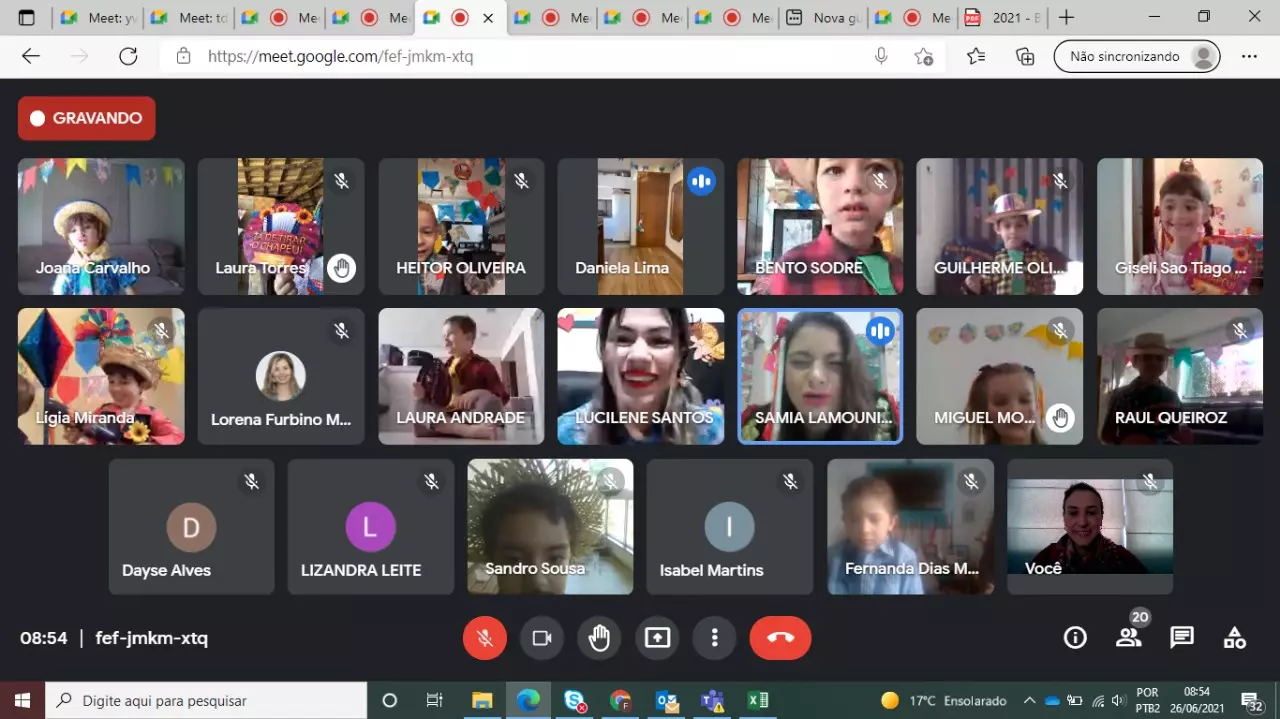This screenshot has width=1280, height=719.
Task: Start presenting your screen
Action: click(x=657, y=638)
